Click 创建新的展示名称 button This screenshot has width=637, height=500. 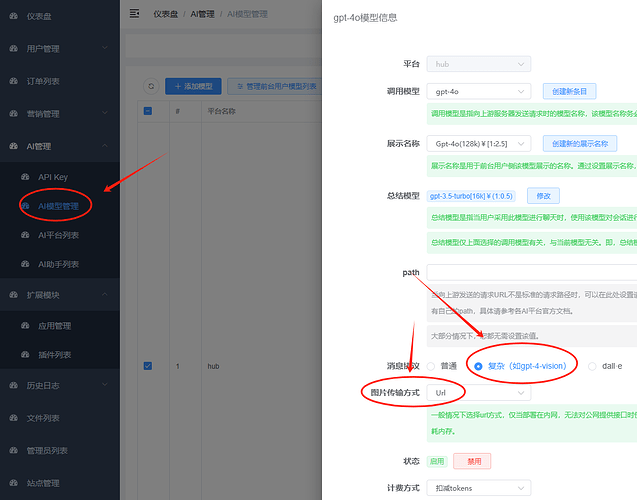(580, 144)
